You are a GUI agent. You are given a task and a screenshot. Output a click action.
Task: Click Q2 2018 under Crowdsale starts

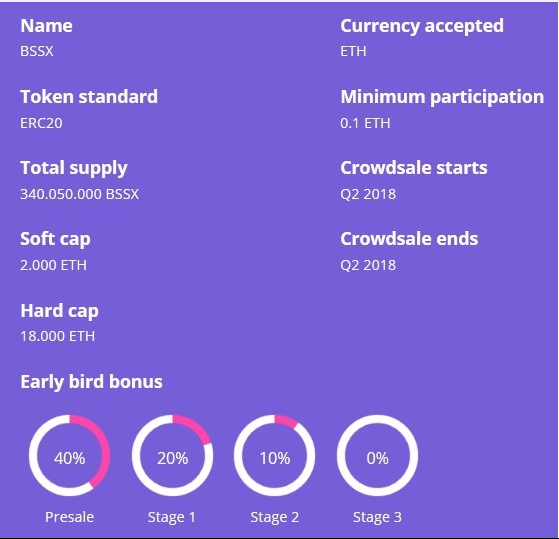[x=368, y=194]
